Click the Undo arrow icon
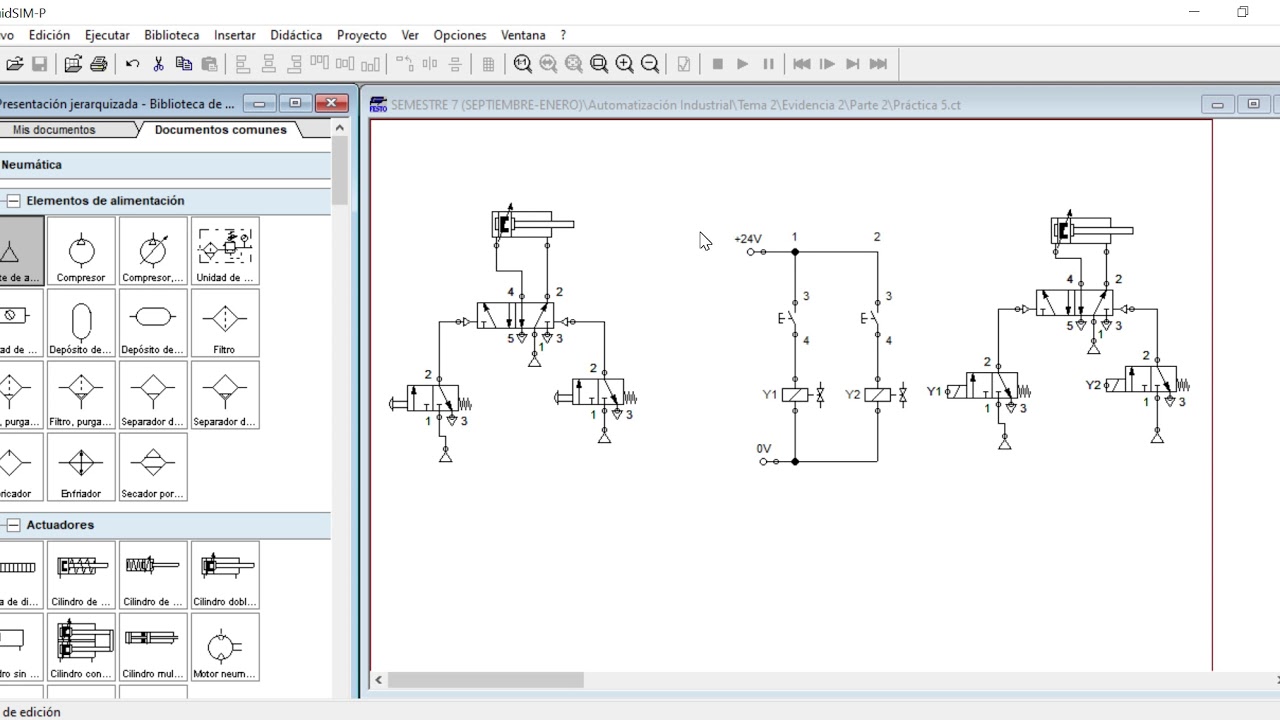Image resolution: width=1280 pixels, height=720 pixels. tap(132, 64)
